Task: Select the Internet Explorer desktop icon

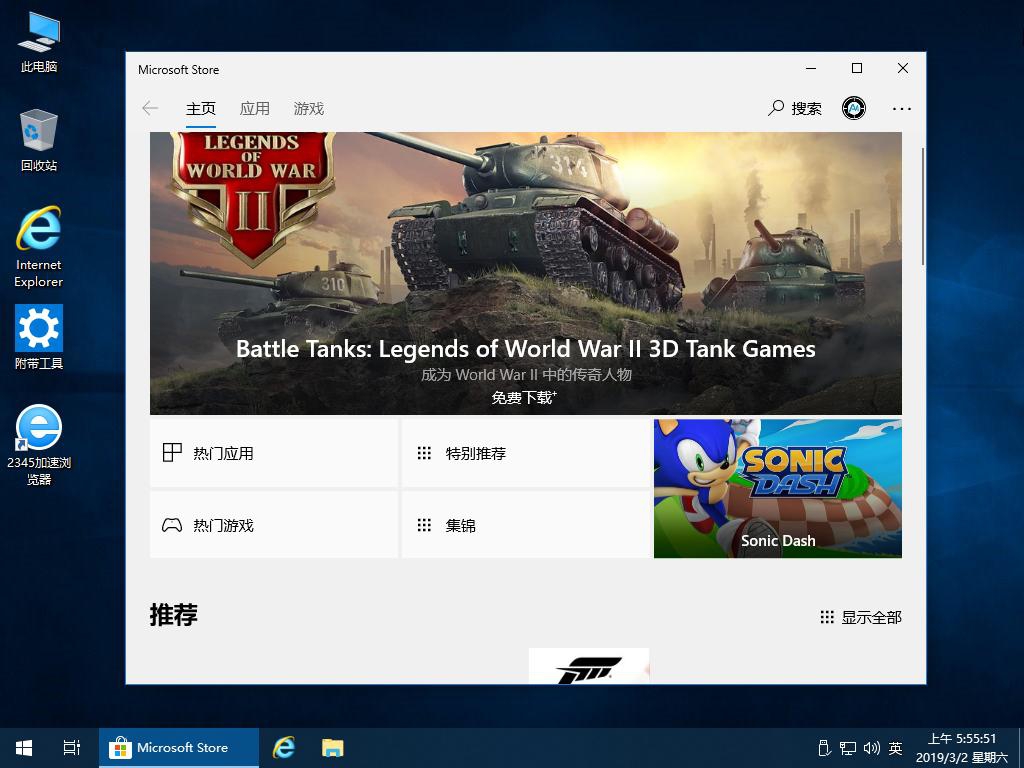Action: pyautogui.click(x=39, y=247)
